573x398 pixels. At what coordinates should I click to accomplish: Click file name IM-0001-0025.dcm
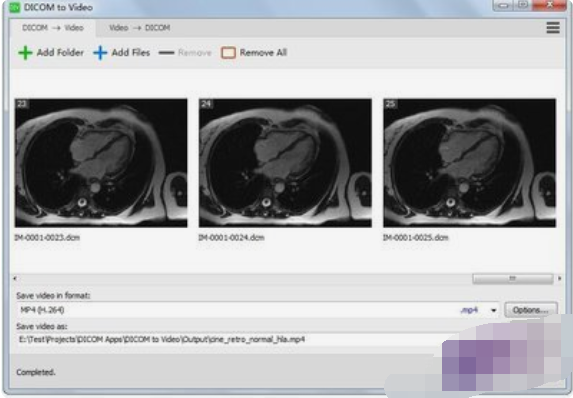coord(415,238)
